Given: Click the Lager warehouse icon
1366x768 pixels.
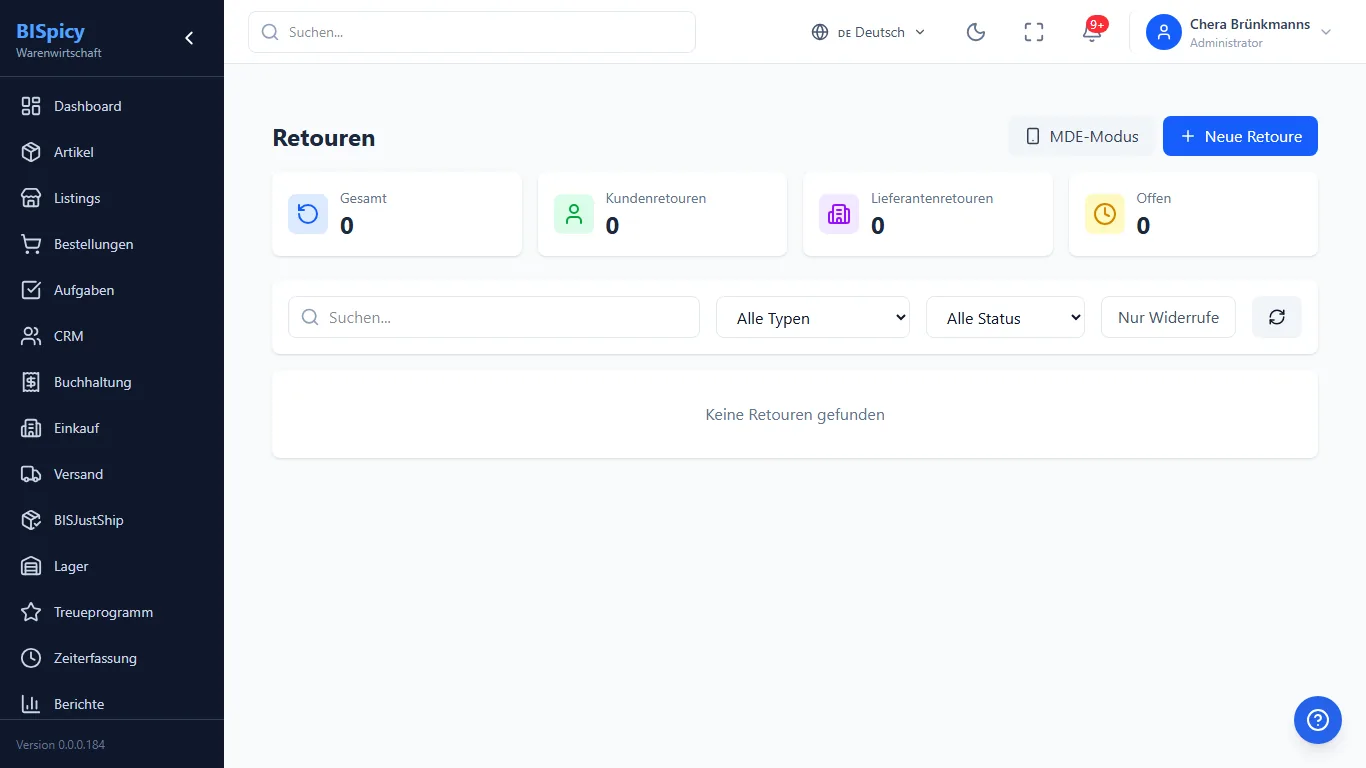Looking at the screenshot, I should tap(31, 566).
